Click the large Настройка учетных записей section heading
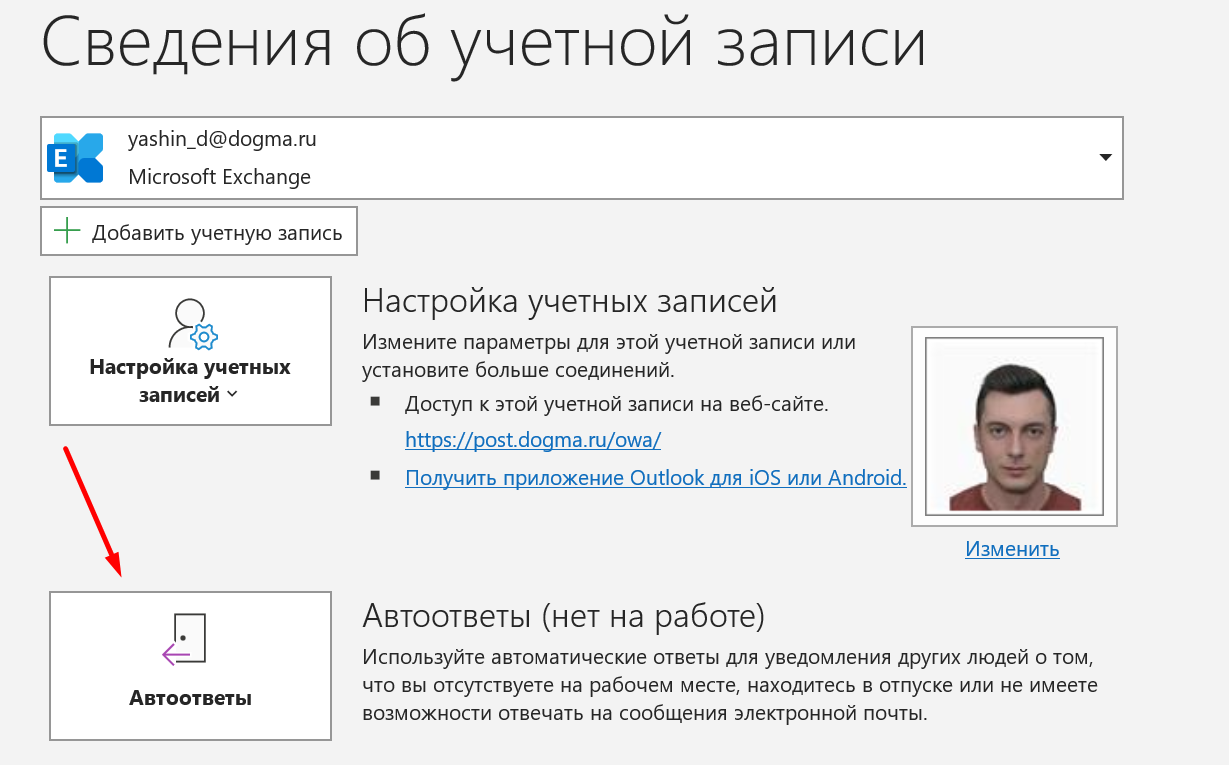Screen dimensions: 1229x765 [570, 300]
